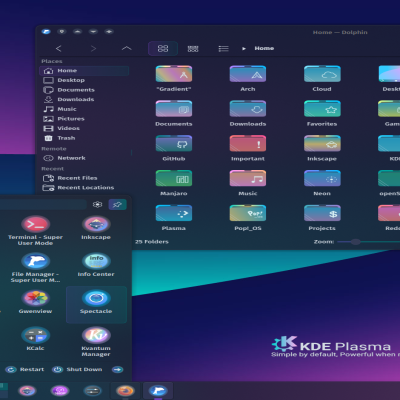
Task: Launch Terminal - Super User Mode
Action: [x=35, y=231]
